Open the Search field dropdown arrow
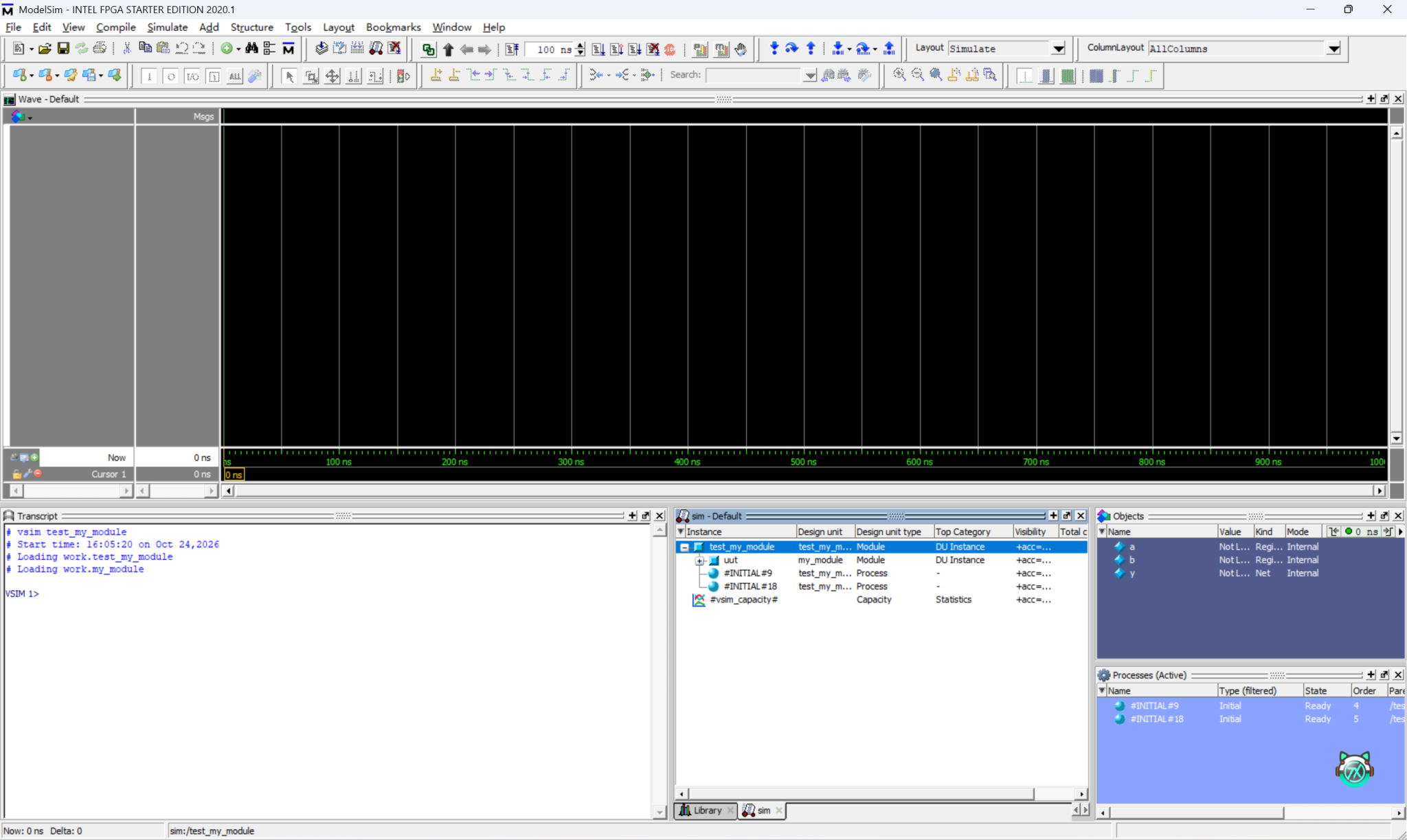 pyautogui.click(x=810, y=76)
